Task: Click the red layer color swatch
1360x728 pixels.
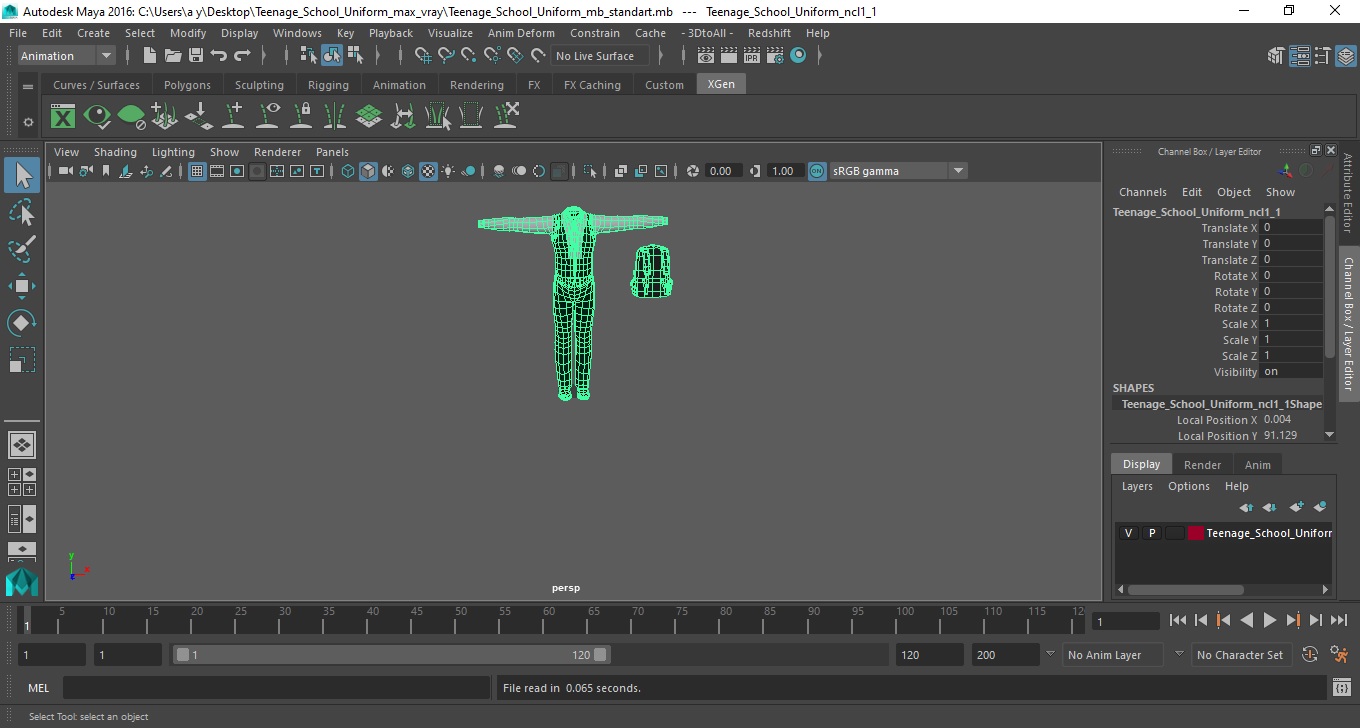Action: 1196,533
